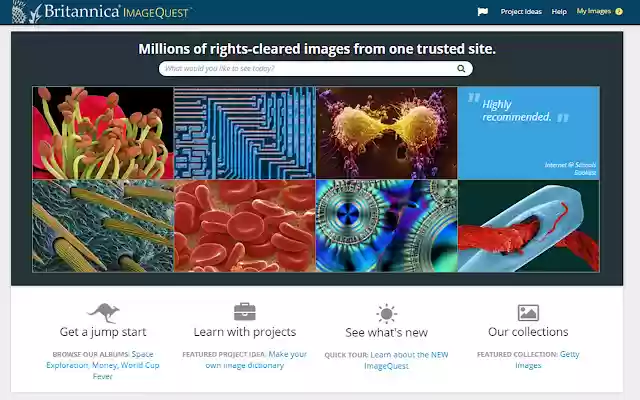This screenshot has width=640, height=400.
Task: Click the See what's new heading
Action: click(x=387, y=333)
